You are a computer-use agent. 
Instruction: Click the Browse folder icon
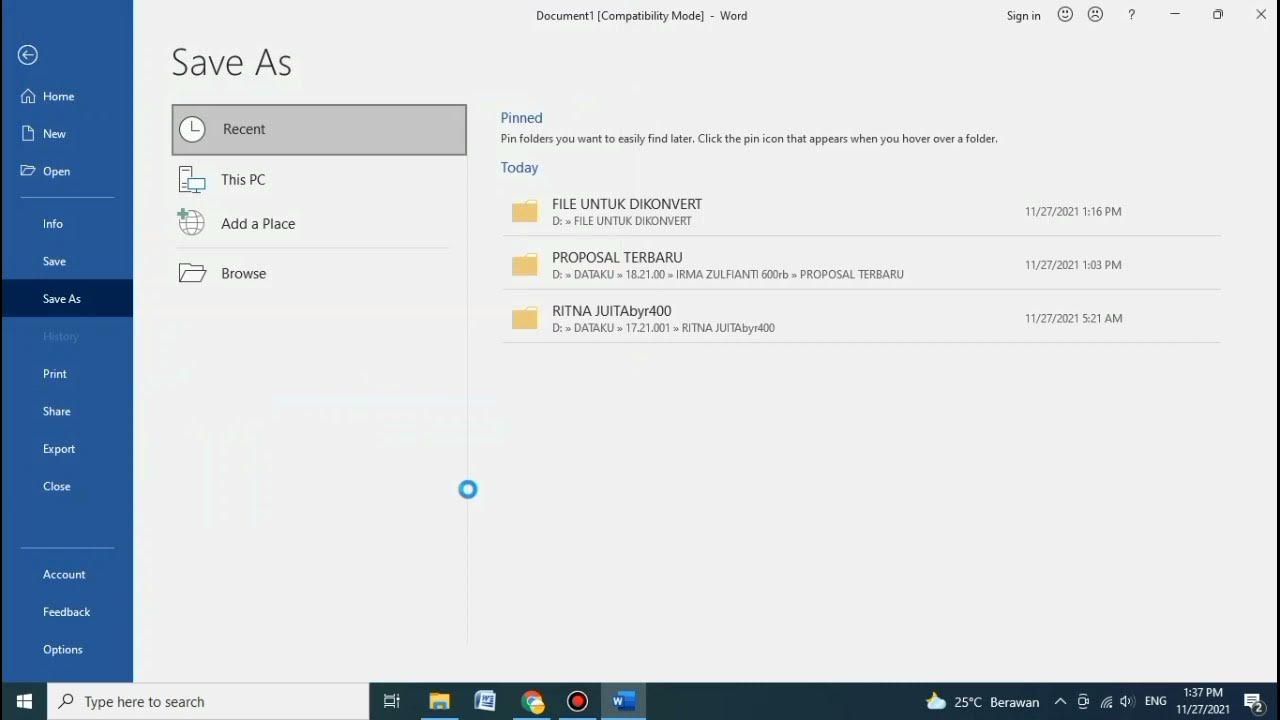pyautogui.click(x=192, y=273)
